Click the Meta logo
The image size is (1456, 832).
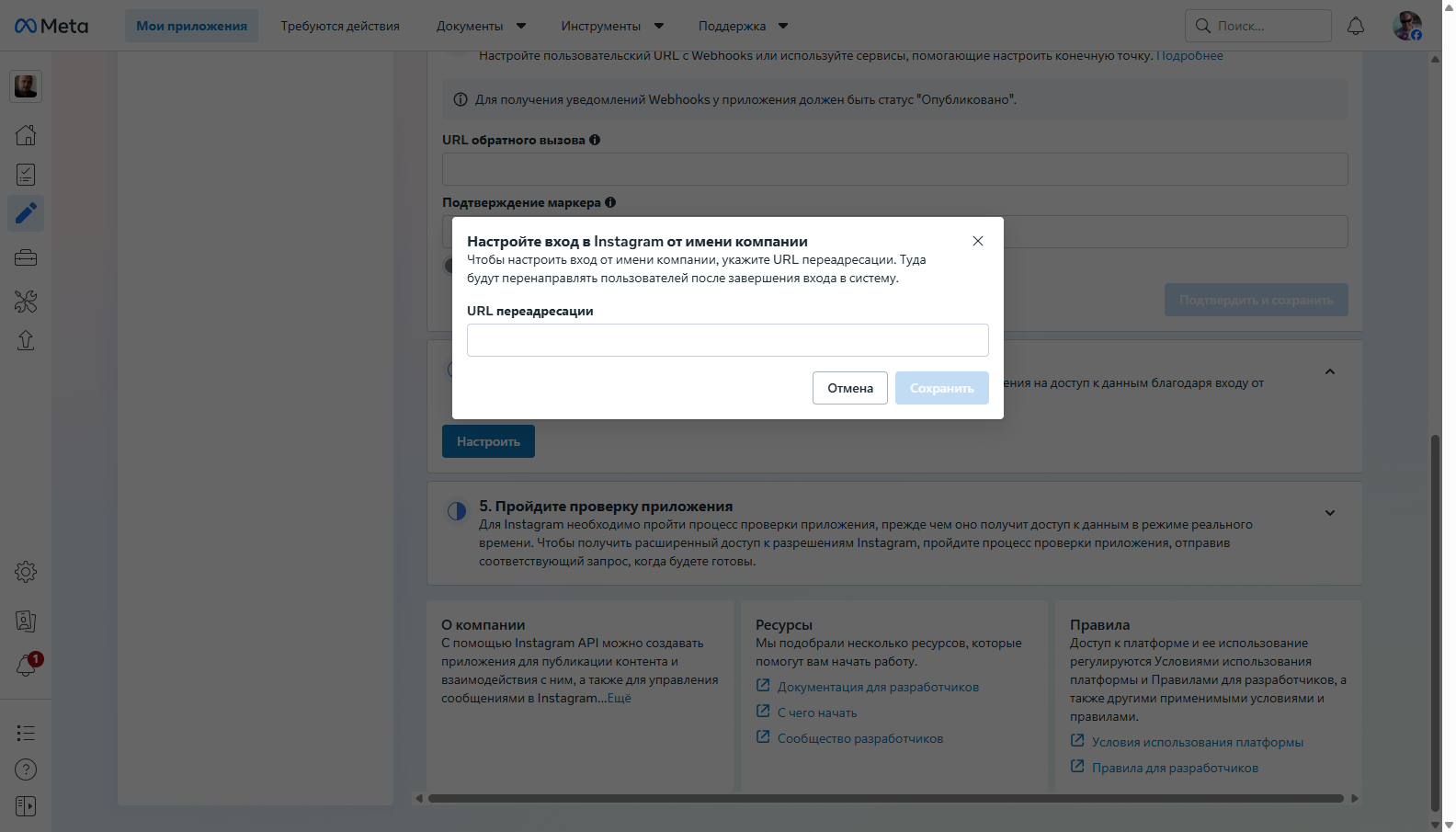(51, 26)
